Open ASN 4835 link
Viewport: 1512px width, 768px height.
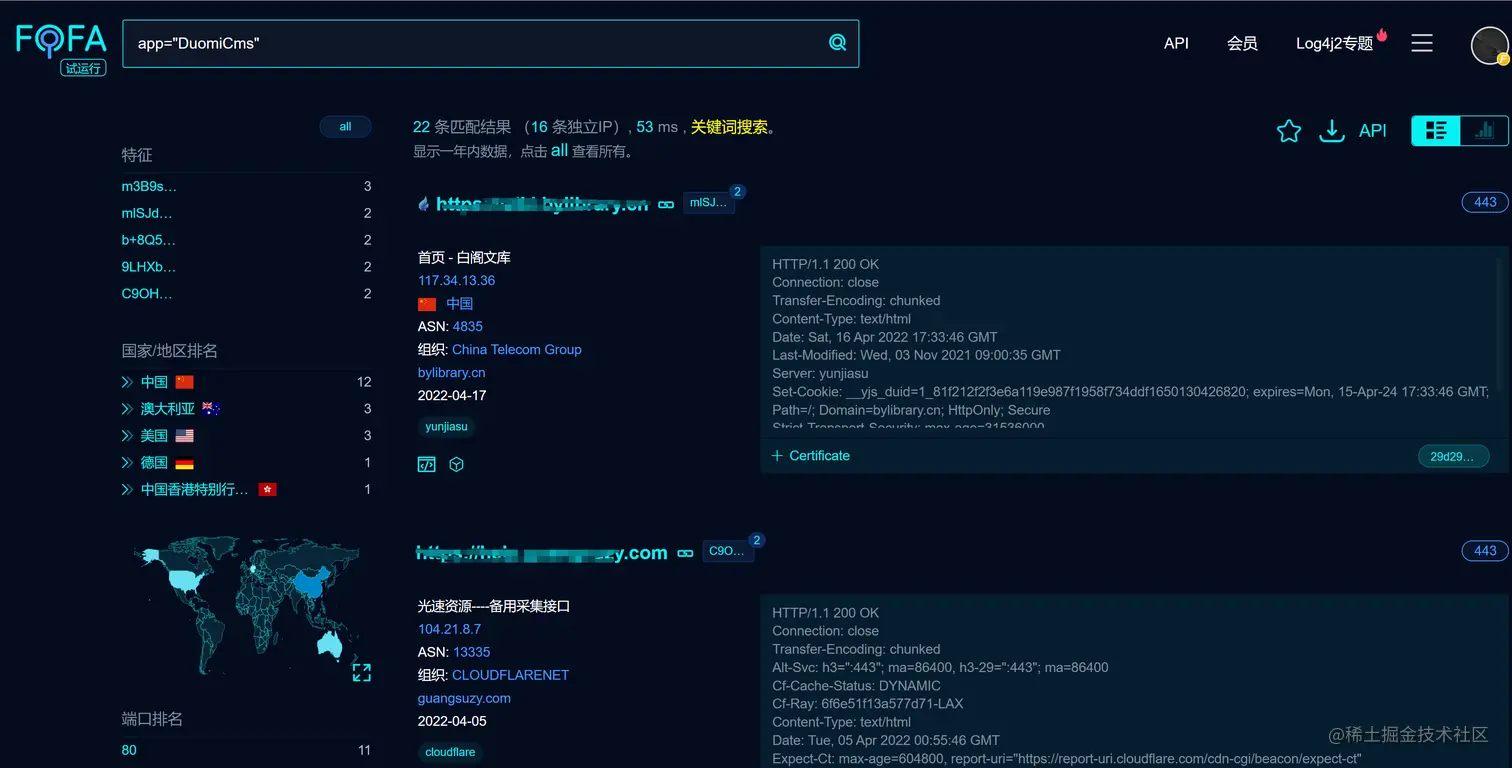pyautogui.click(x=468, y=326)
